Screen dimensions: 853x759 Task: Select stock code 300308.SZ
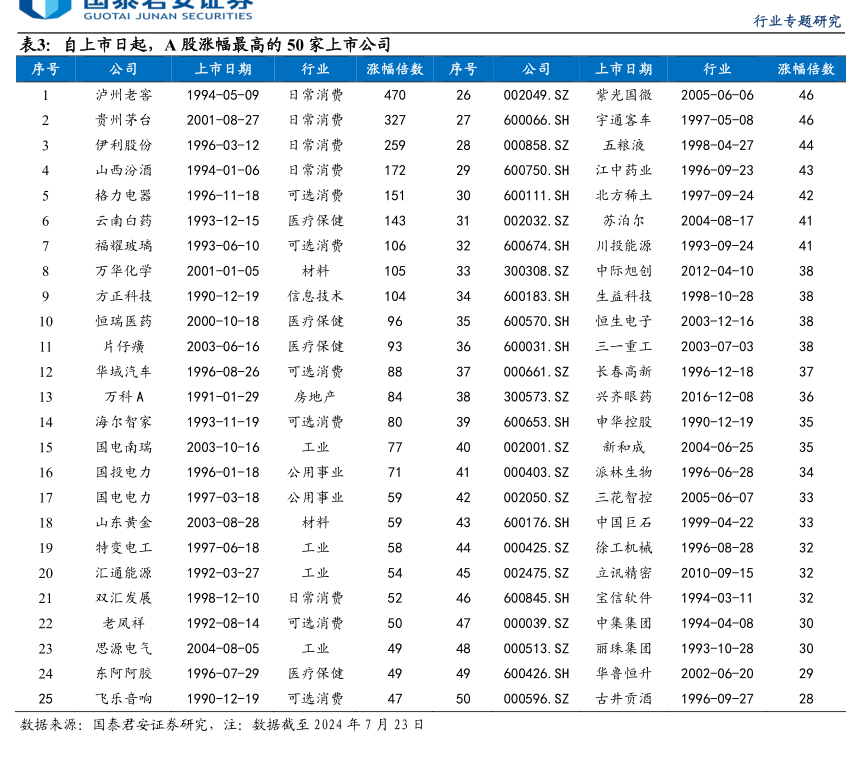tap(536, 271)
